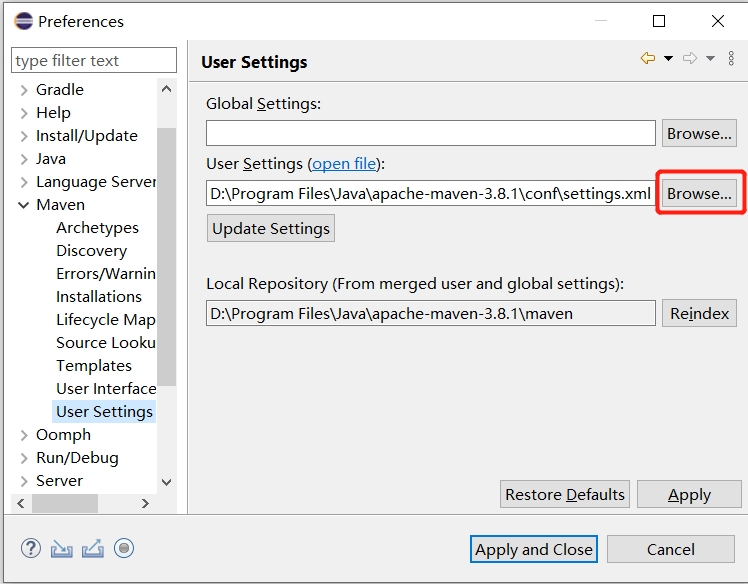Click Restore Defaults button

point(565,494)
